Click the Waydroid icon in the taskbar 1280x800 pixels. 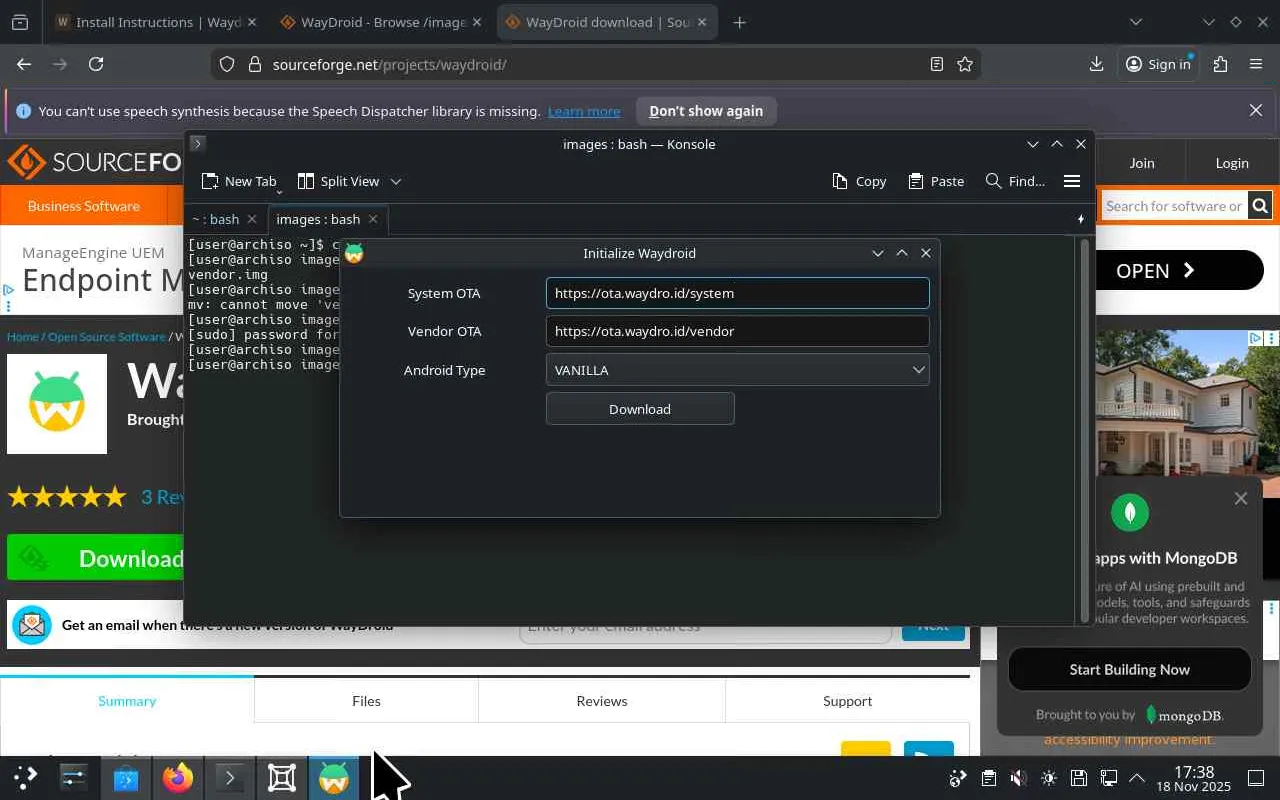334,777
